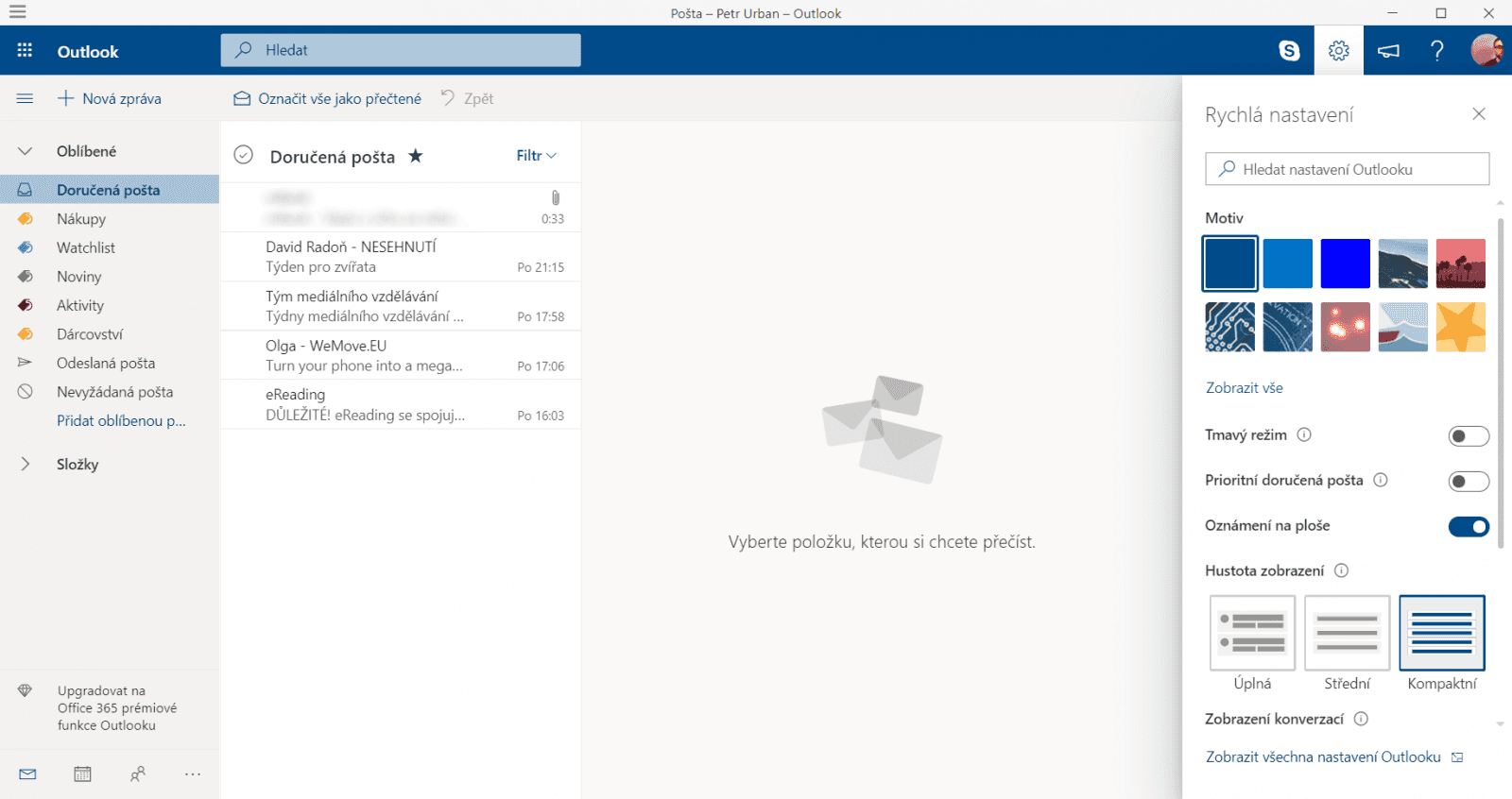Open the Odeslaná pošta folder
This screenshot has height=799, width=1512.
[x=110, y=363]
